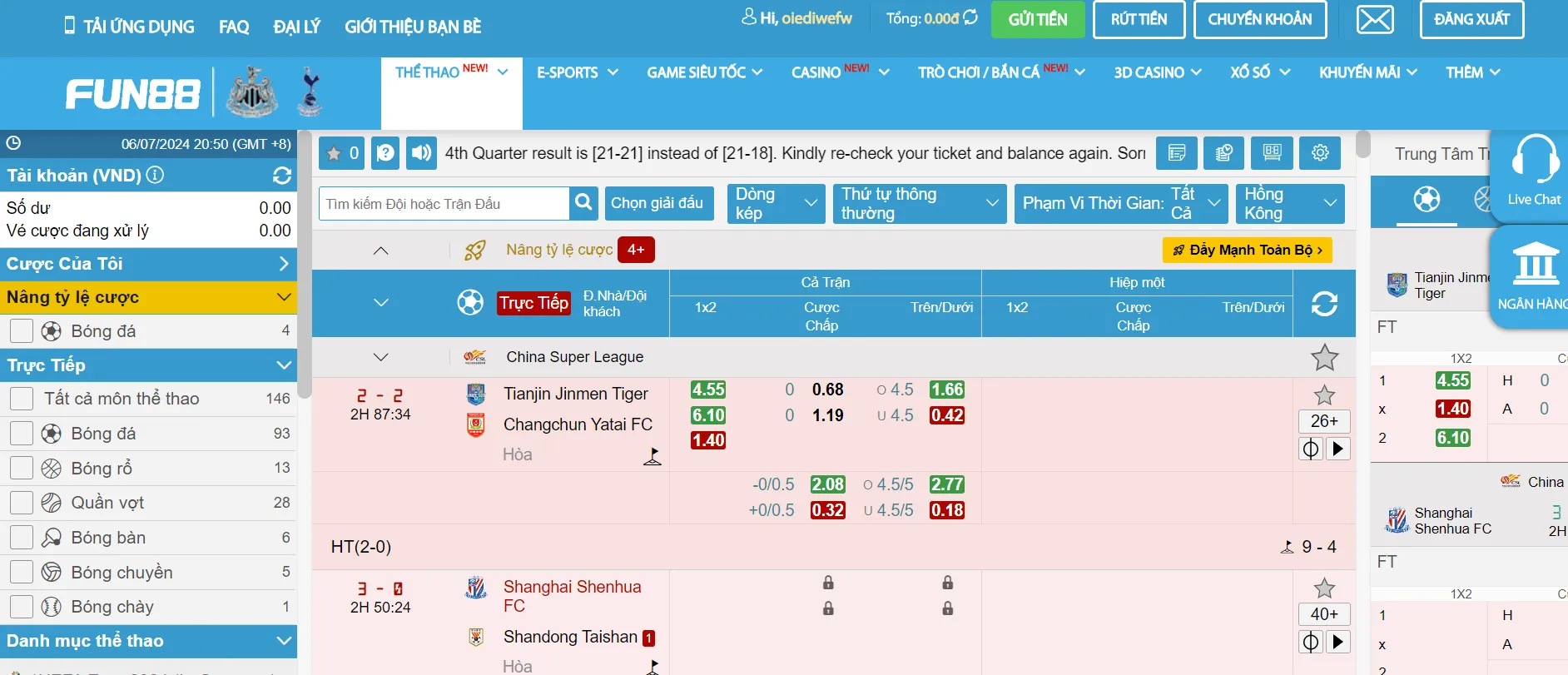
Task: Open the coins results icon
Action: click(1223, 153)
